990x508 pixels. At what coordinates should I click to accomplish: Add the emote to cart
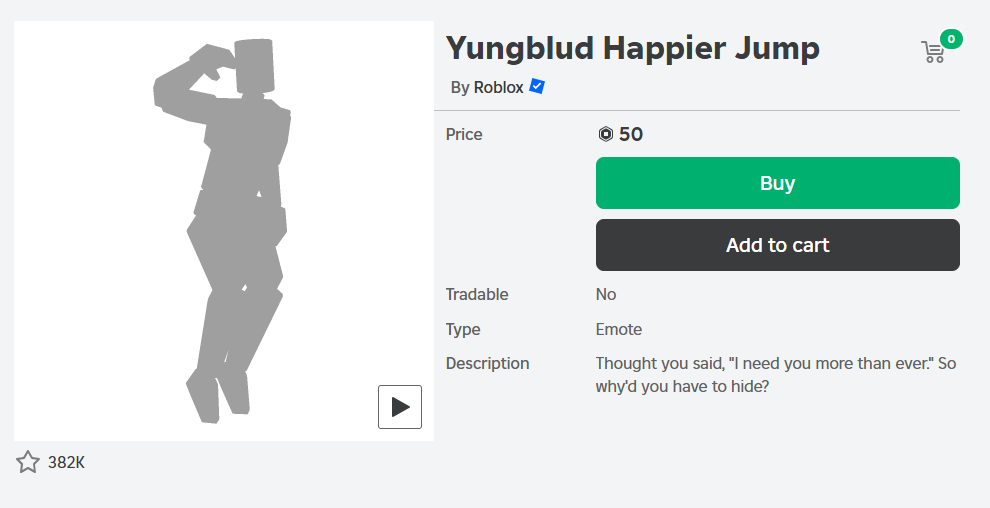tap(777, 245)
